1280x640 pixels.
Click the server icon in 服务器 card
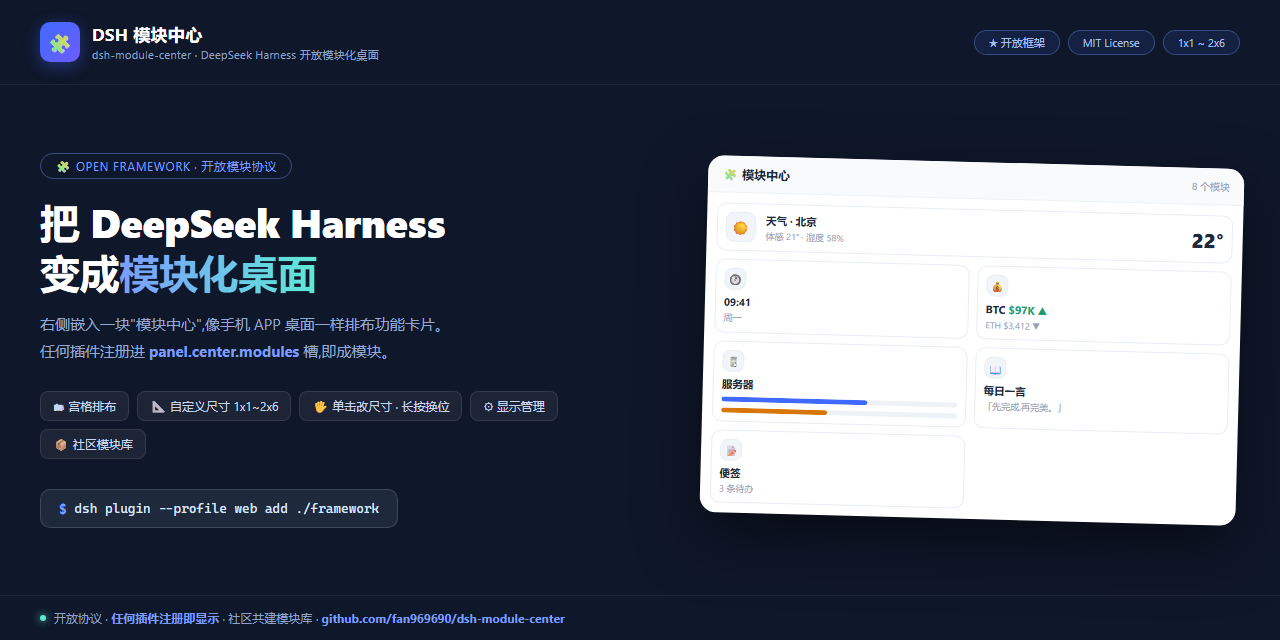pyautogui.click(x=733, y=362)
